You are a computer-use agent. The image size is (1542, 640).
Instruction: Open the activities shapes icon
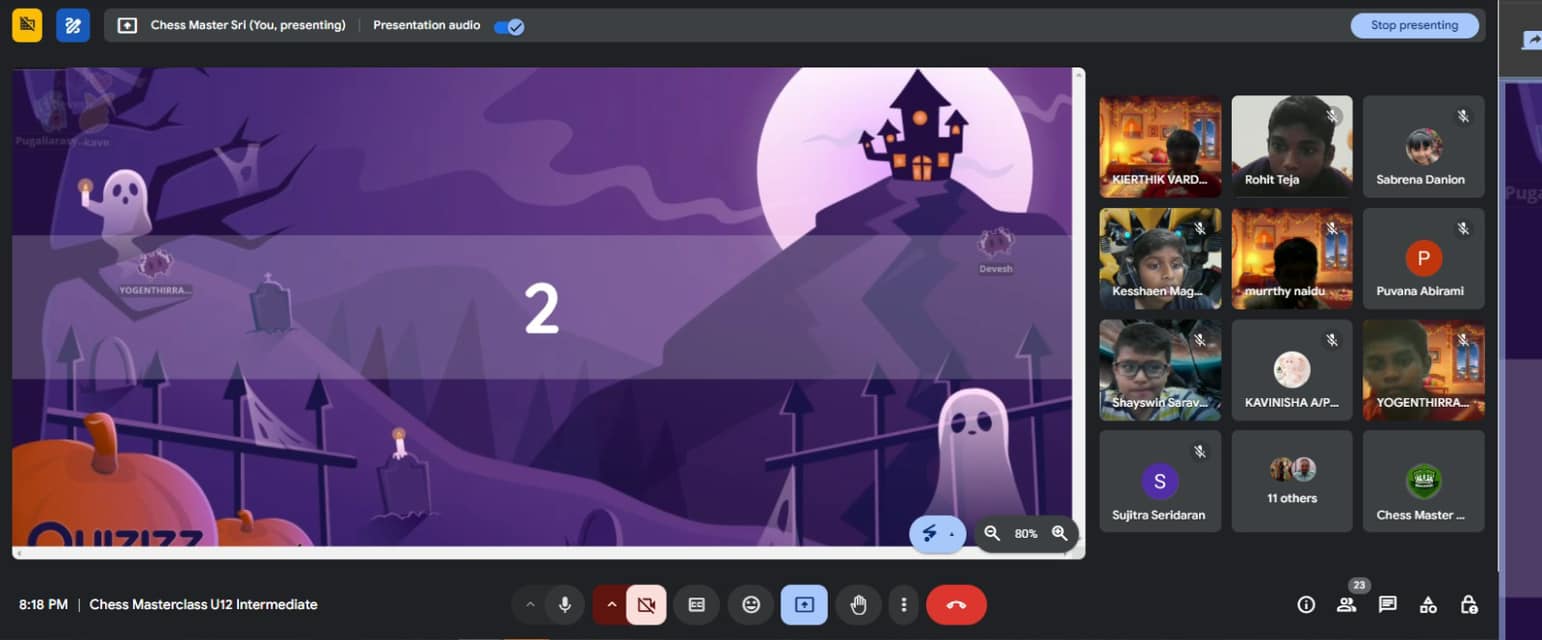(1428, 604)
